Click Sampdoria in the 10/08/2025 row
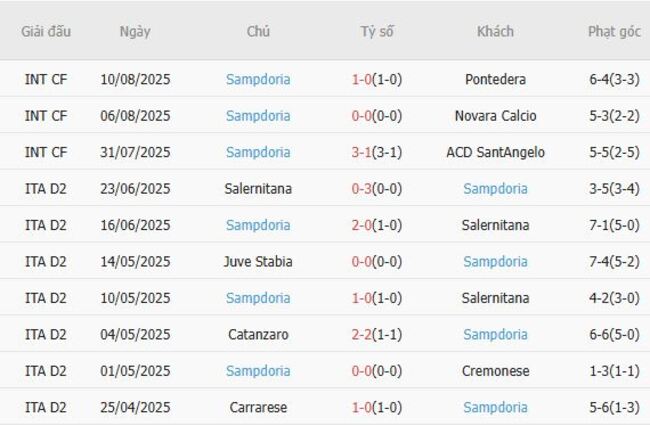The width and height of the screenshot is (650, 426). (258, 79)
